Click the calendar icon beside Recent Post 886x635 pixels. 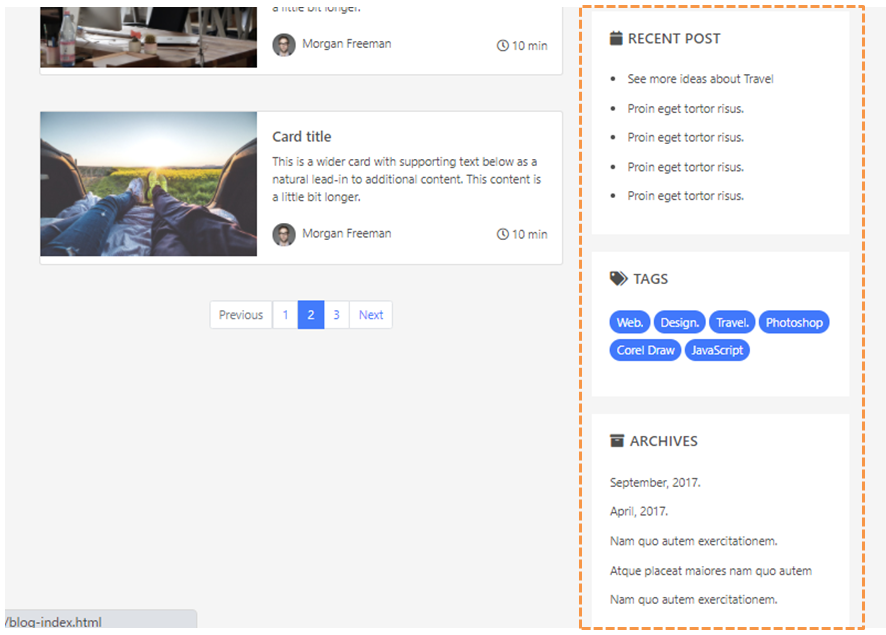(616, 38)
